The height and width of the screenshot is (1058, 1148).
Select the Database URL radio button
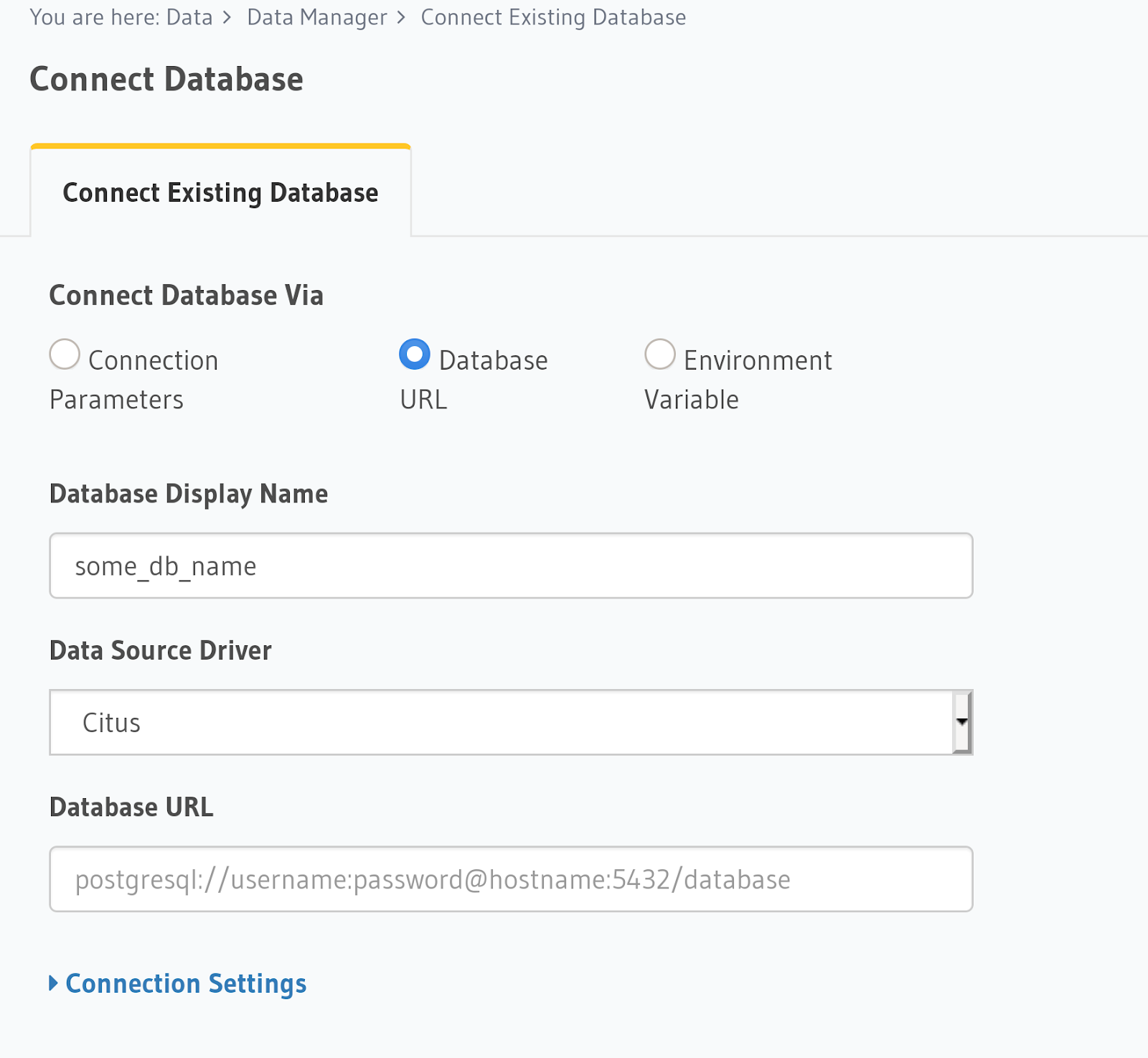point(415,355)
